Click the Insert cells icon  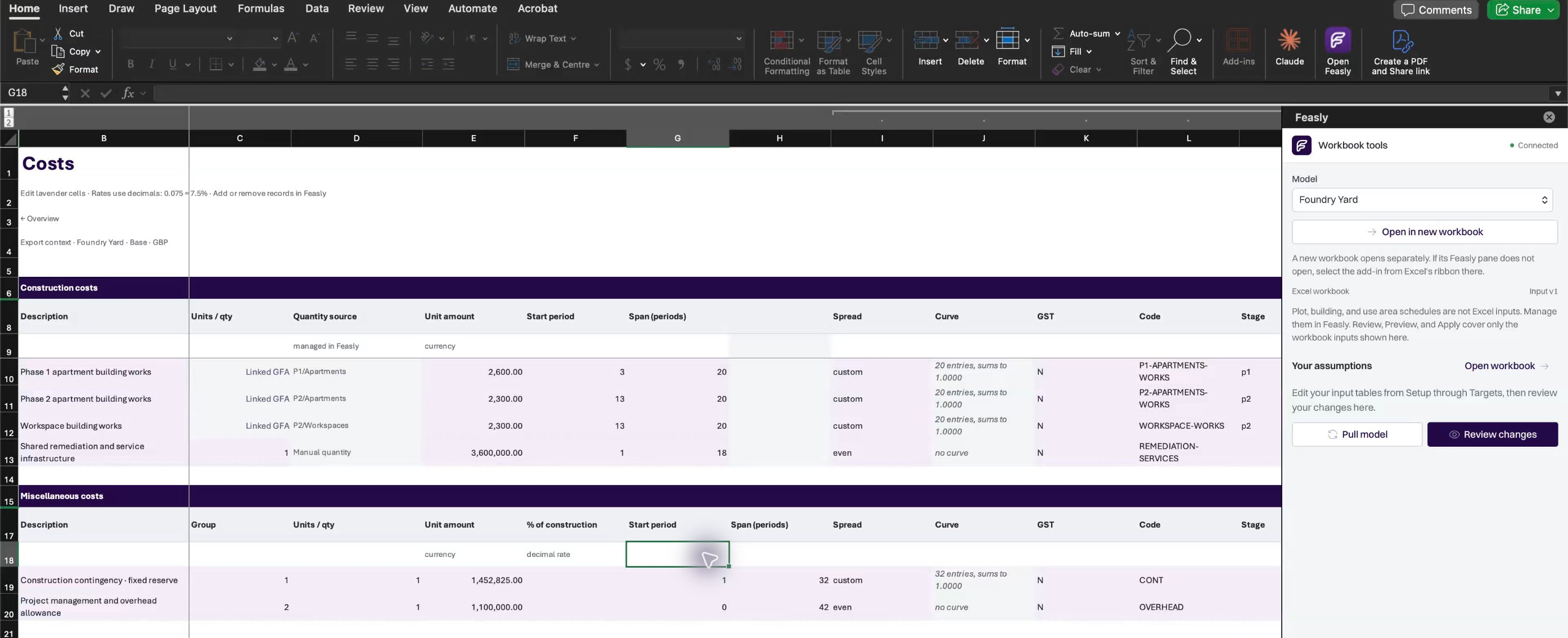pos(925,40)
